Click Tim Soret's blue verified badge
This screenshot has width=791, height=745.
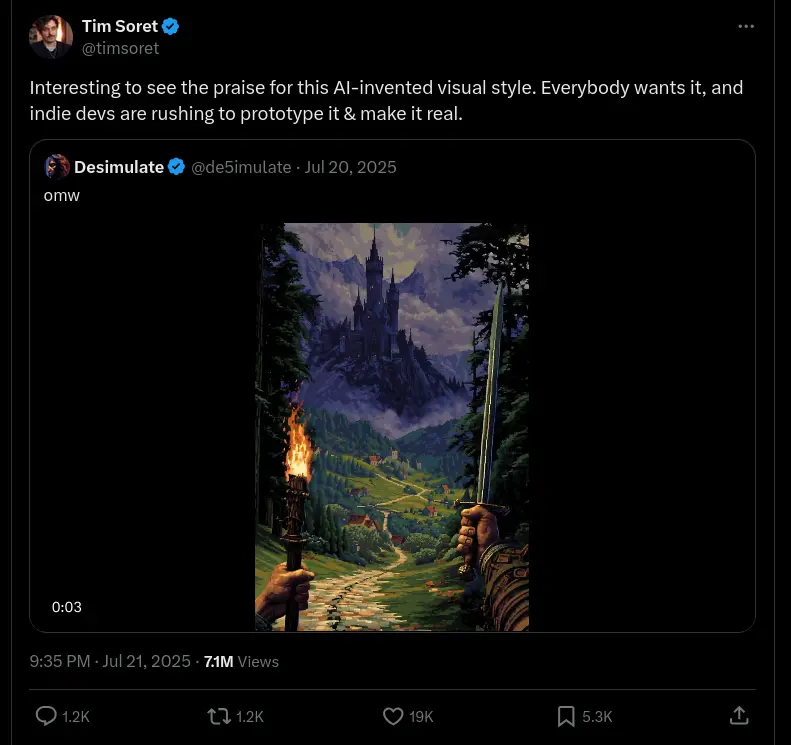(x=171, y=26)
